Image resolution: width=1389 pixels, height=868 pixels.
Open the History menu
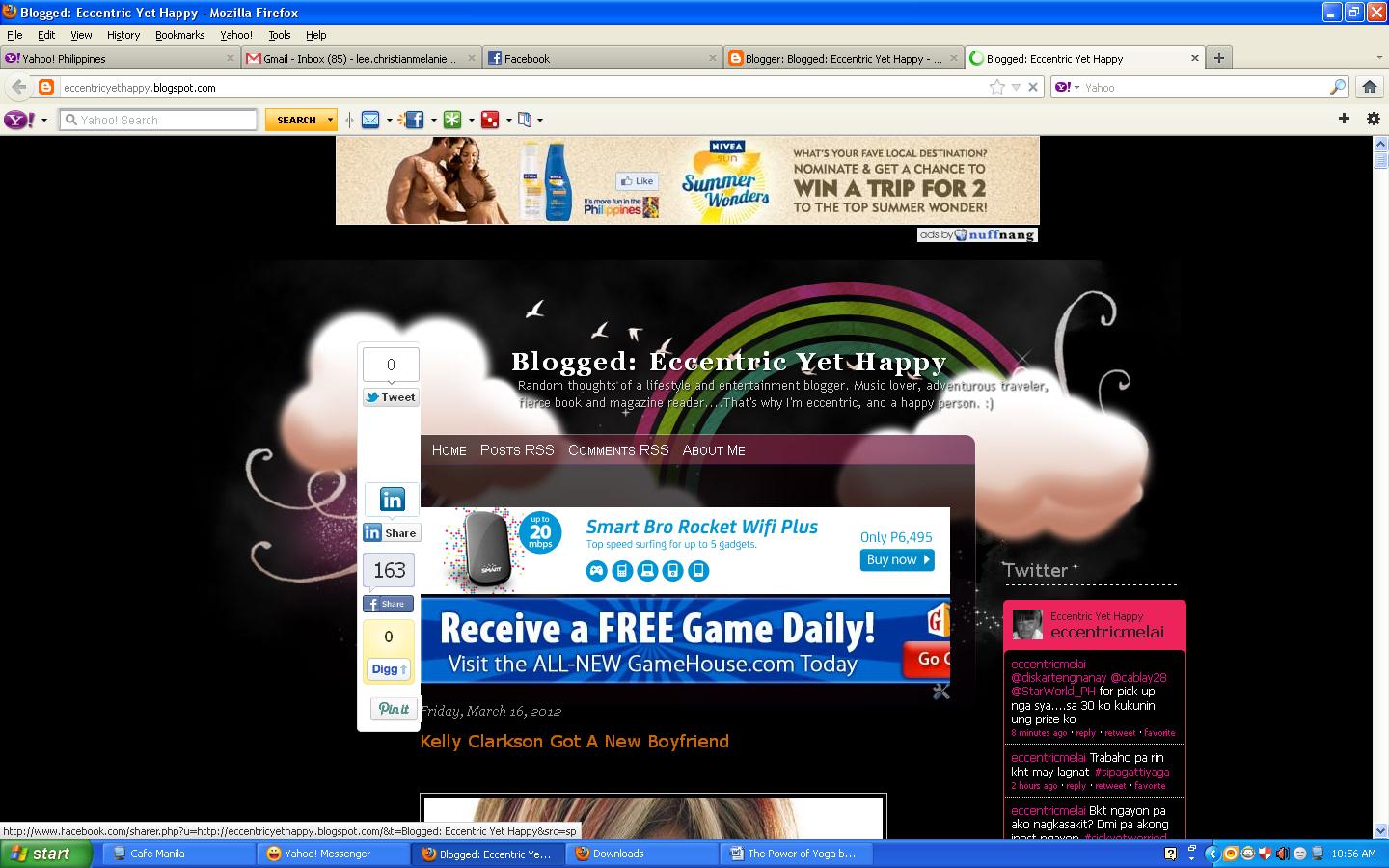tap(123, 34)
